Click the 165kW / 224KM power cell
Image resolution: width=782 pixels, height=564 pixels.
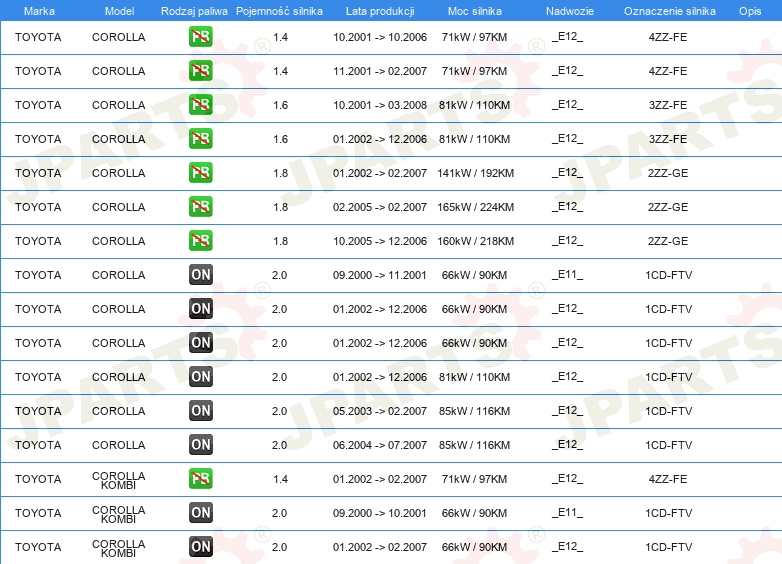click(475, 207)
